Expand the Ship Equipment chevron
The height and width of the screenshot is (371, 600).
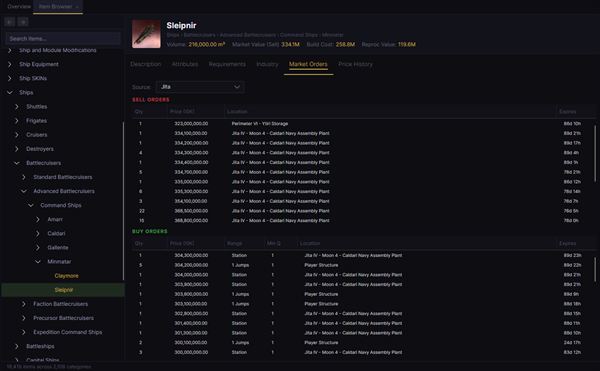click(x=10, y=64)
